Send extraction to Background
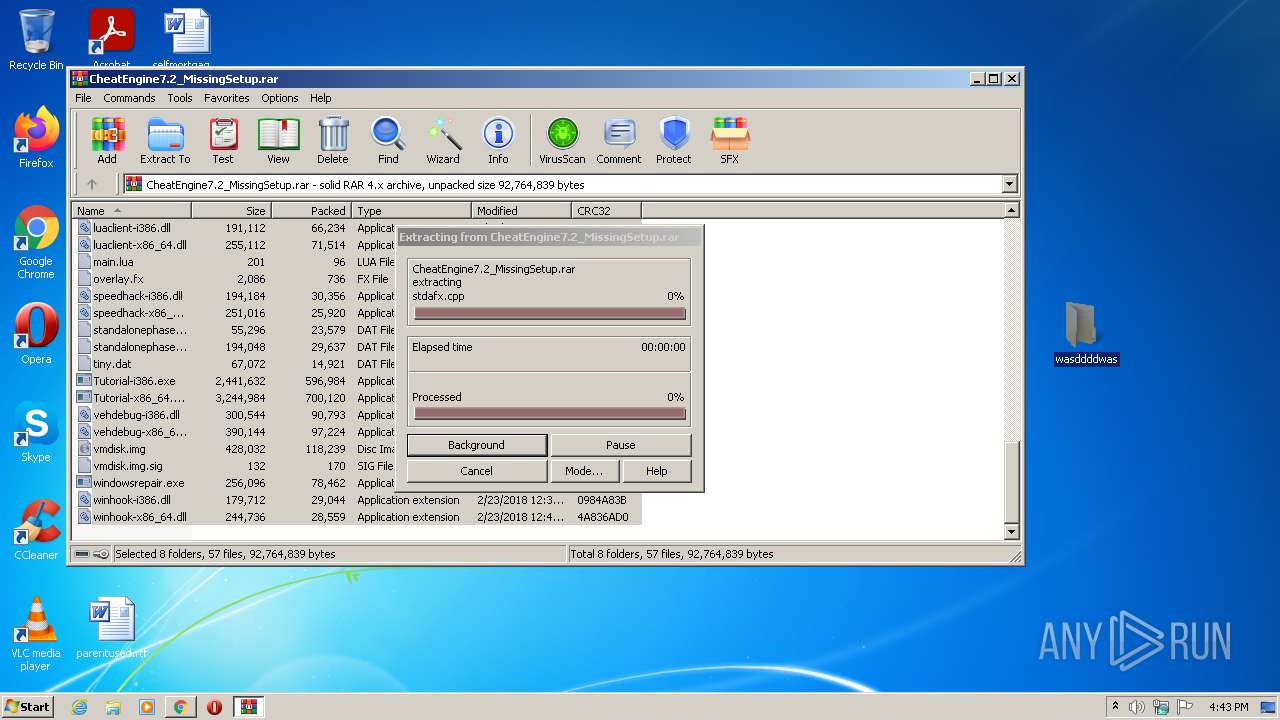The image size is (1280, 720). [476, 445]
